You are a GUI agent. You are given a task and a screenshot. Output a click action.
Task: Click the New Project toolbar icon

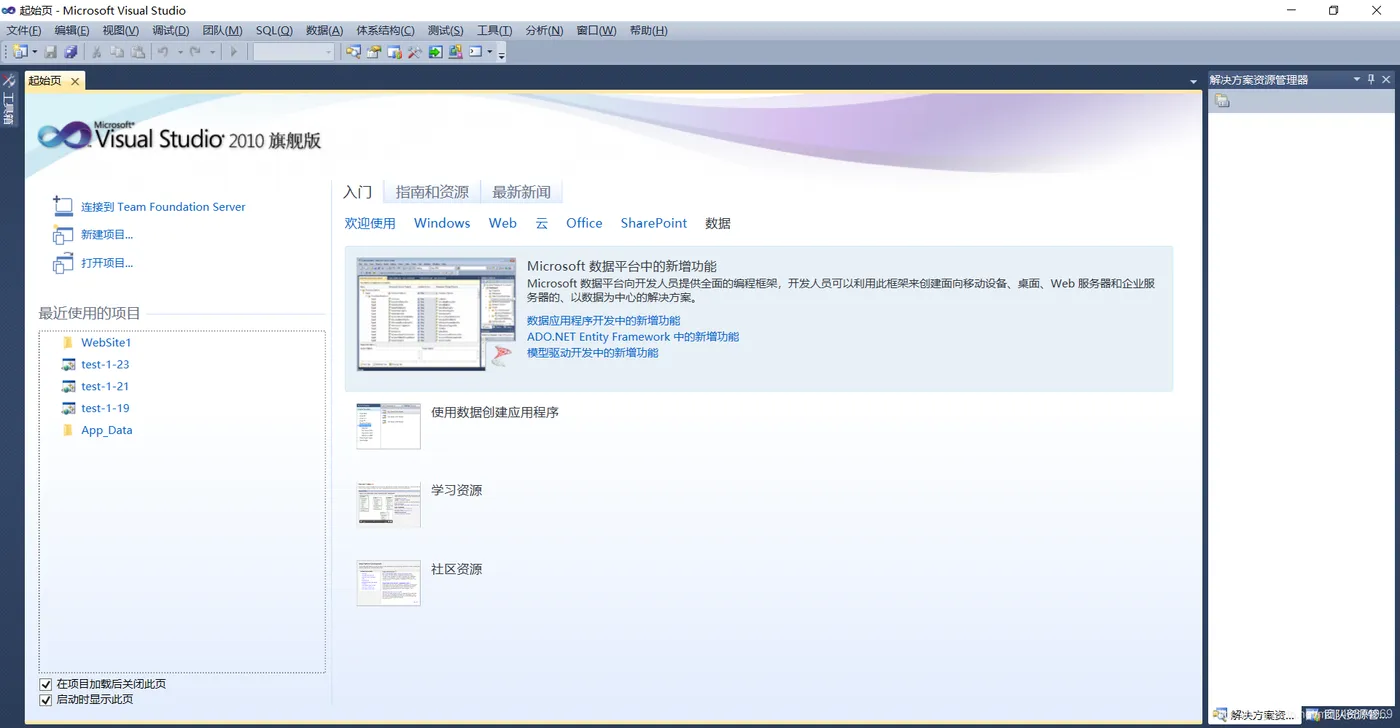pyautogui.click(x=19, y=52)
